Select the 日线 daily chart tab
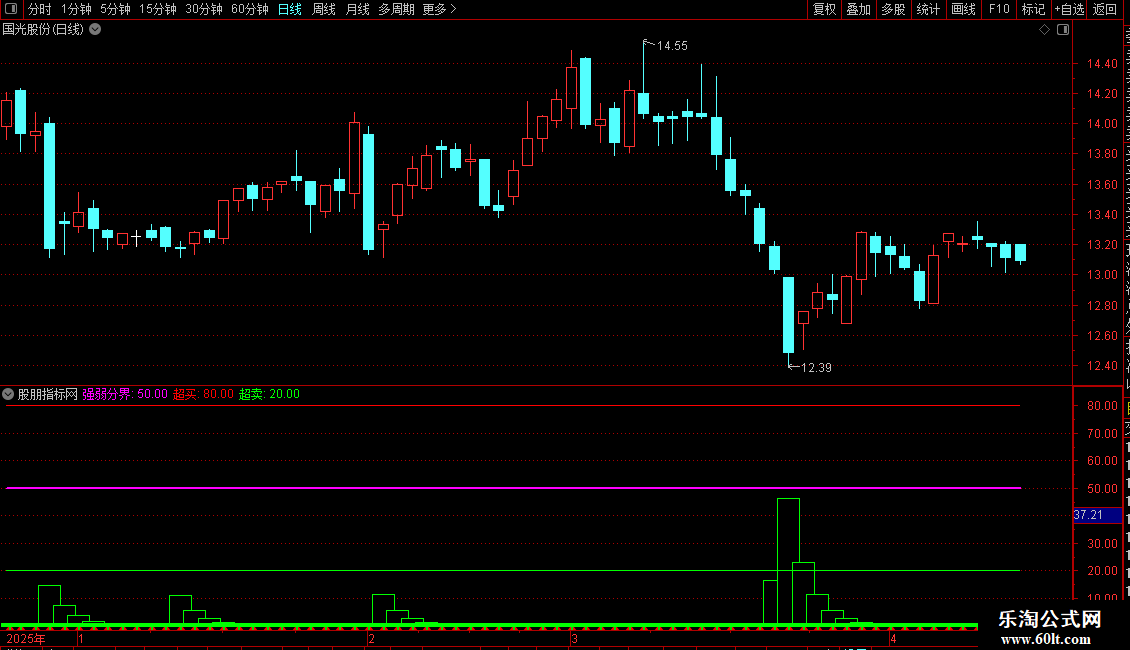The width and height of the screenshot is (1130, 650). (290, 9)
